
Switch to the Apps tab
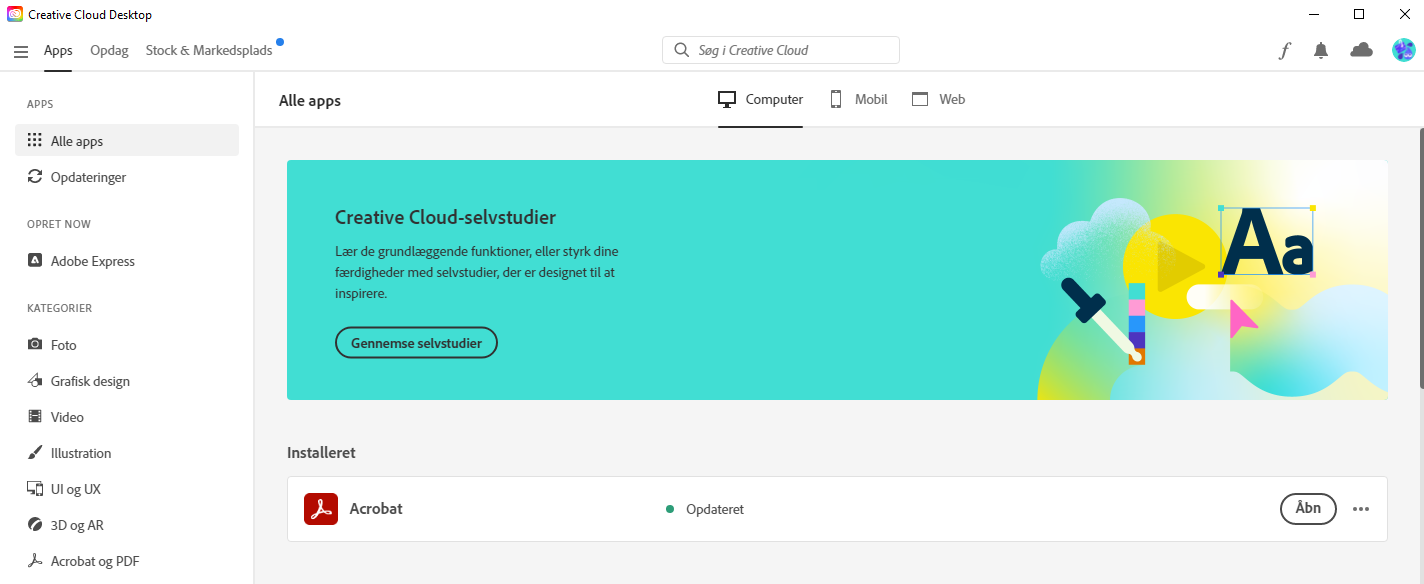[x=58, y=50]
